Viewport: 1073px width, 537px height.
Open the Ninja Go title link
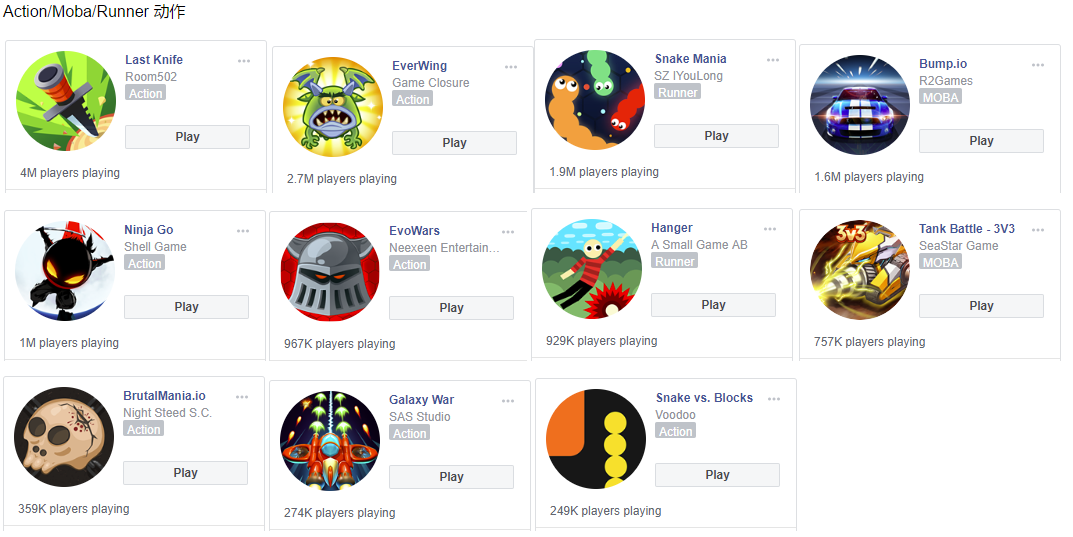tap(148, 230)
